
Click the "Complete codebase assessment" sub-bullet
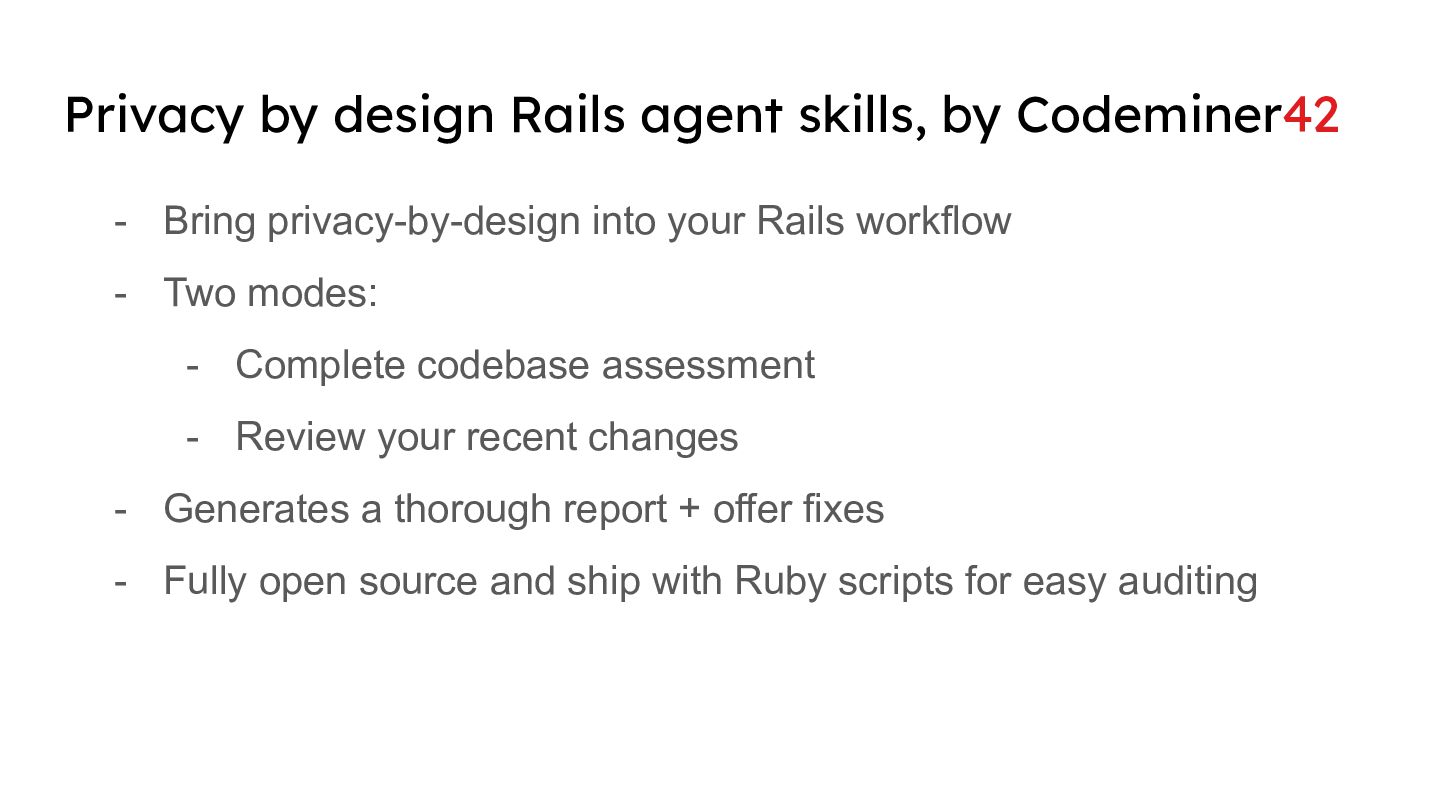(x=525, y=365)
